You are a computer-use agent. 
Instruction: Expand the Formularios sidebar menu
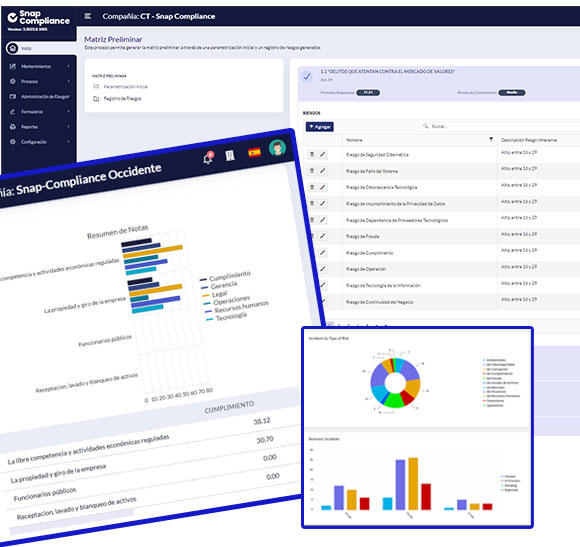click(x=40, y=112)
